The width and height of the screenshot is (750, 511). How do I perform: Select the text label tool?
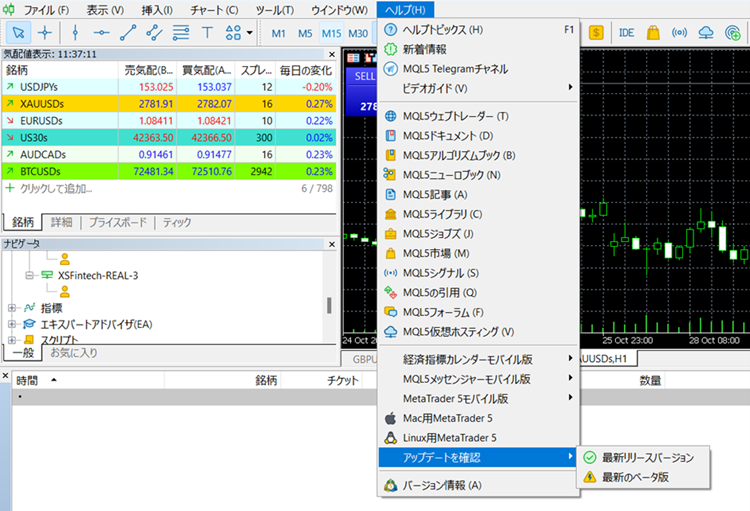click(207, 33)
